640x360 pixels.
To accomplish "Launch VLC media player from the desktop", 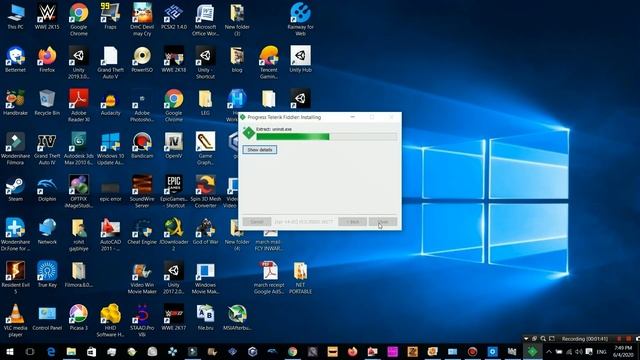I will pos(16,320).
